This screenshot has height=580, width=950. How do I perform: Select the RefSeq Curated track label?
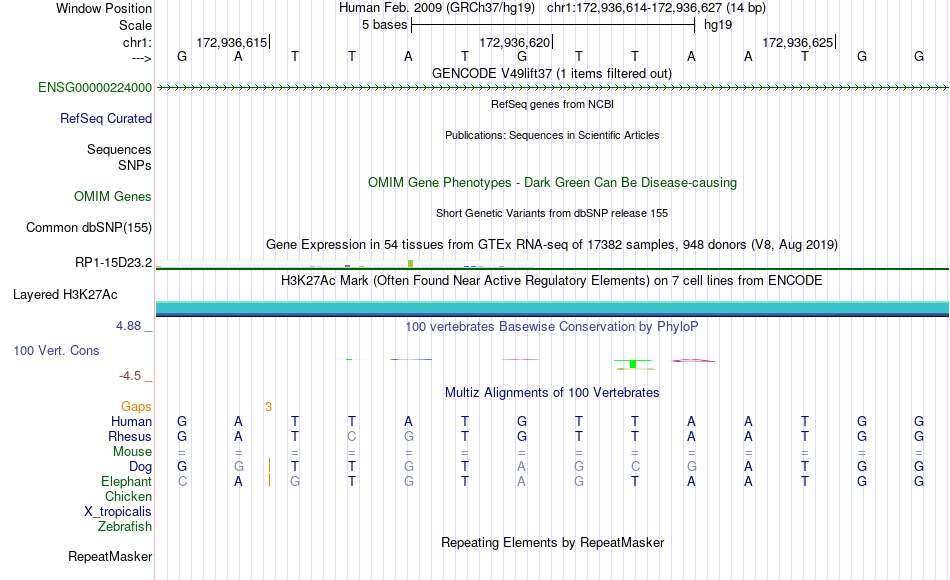(x=105, y=118)
